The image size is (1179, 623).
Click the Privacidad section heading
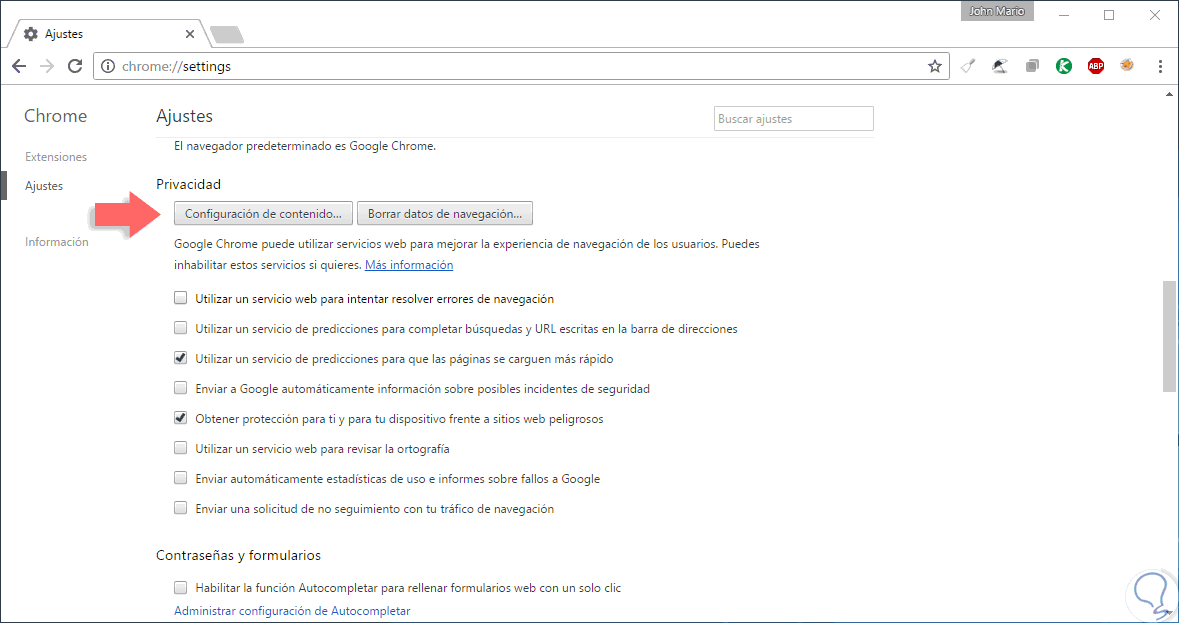189,184
